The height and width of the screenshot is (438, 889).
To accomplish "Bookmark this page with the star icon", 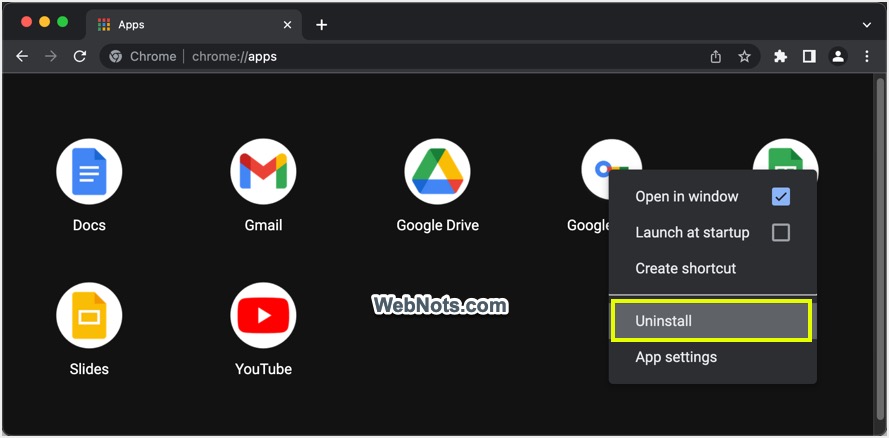I will (744, 57).
